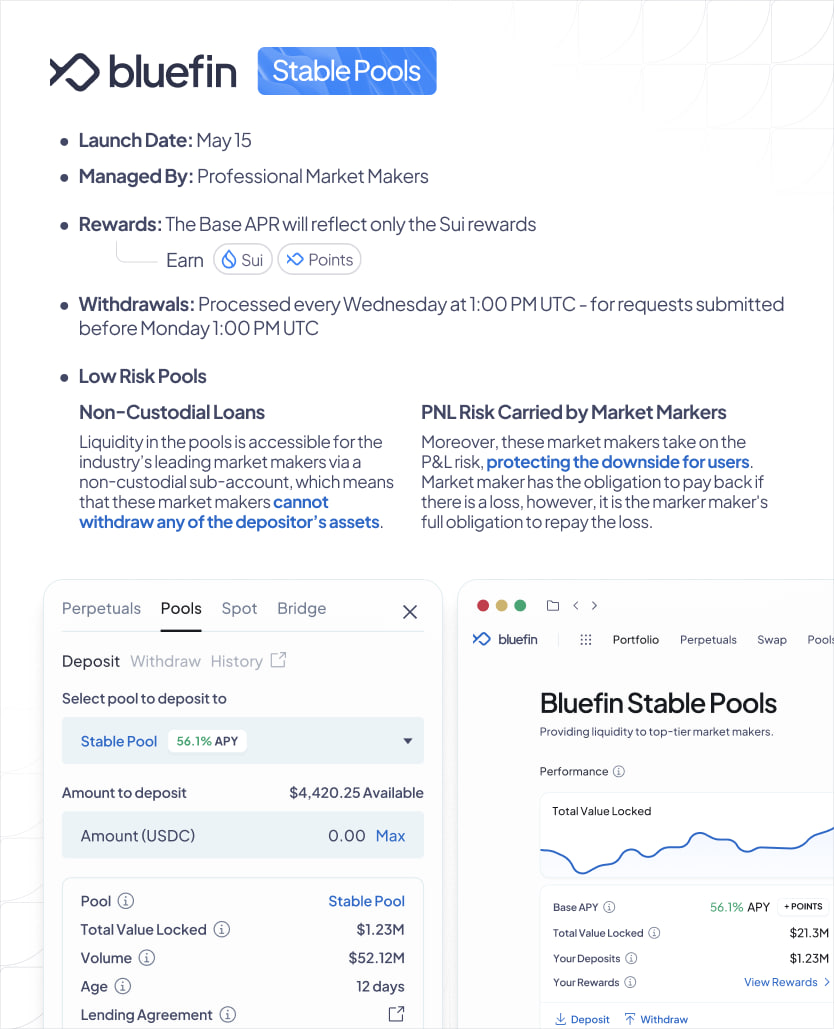Click Max to fill deposit amount
The height and width of the screenshot is (1029, 834).
click(390, 836)
